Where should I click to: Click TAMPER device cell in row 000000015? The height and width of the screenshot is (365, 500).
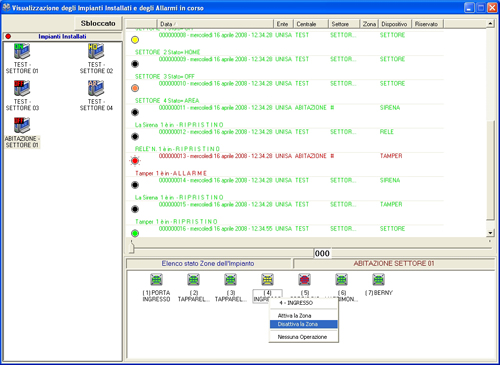(391, 204)
